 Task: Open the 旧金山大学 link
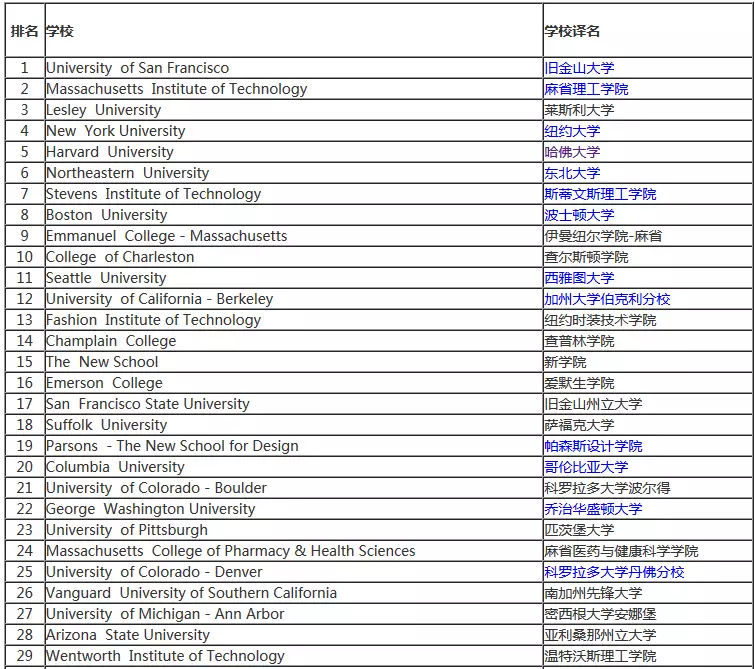[x=579, y=68]
